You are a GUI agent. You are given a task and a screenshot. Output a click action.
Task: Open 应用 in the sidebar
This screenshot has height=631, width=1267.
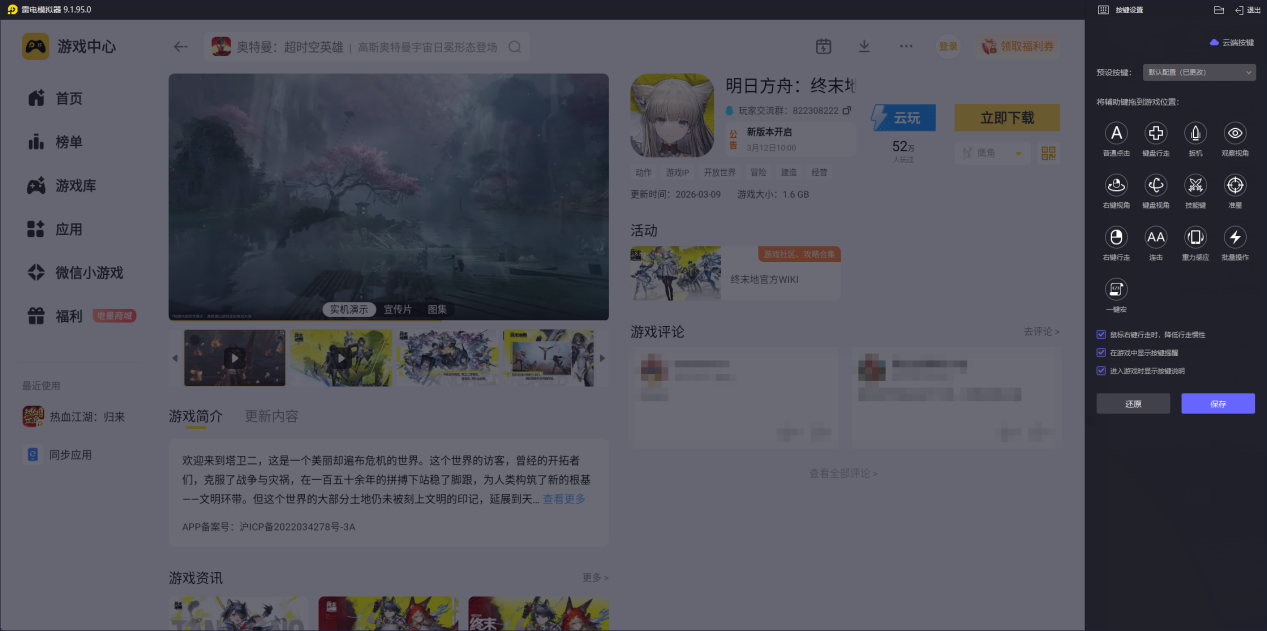pyautogui.click(x=69, y=229)
